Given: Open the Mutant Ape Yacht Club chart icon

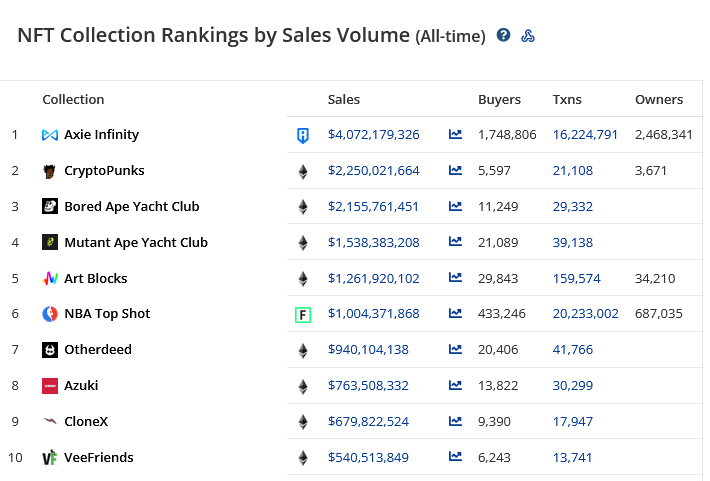Looking at the screenshot, I should click(x=455, y=242).
